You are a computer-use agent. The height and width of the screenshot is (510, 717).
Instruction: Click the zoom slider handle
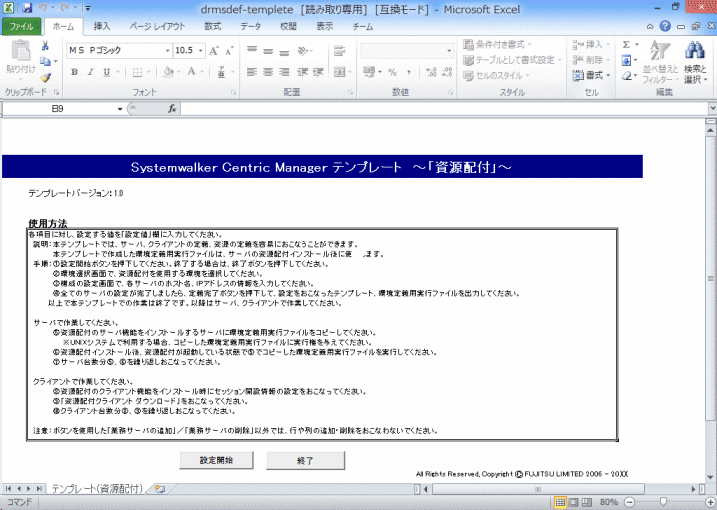point(663,502)
